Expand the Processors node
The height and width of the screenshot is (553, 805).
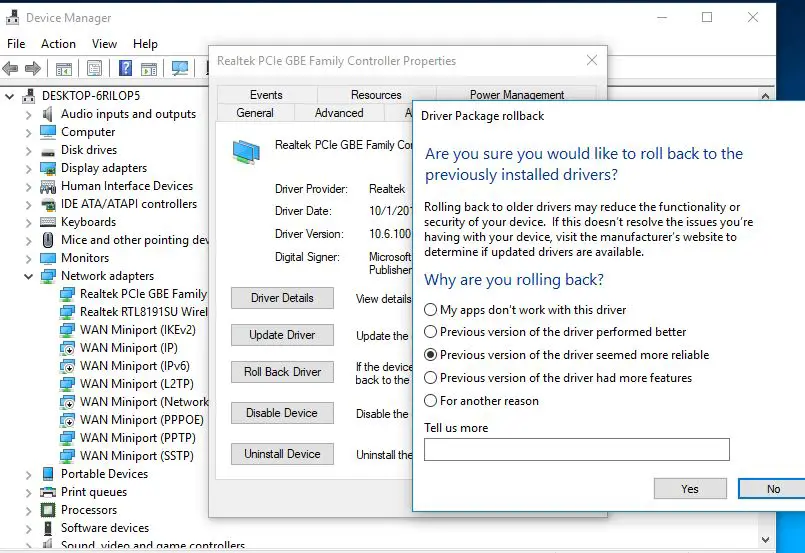(x=28, y=510)
